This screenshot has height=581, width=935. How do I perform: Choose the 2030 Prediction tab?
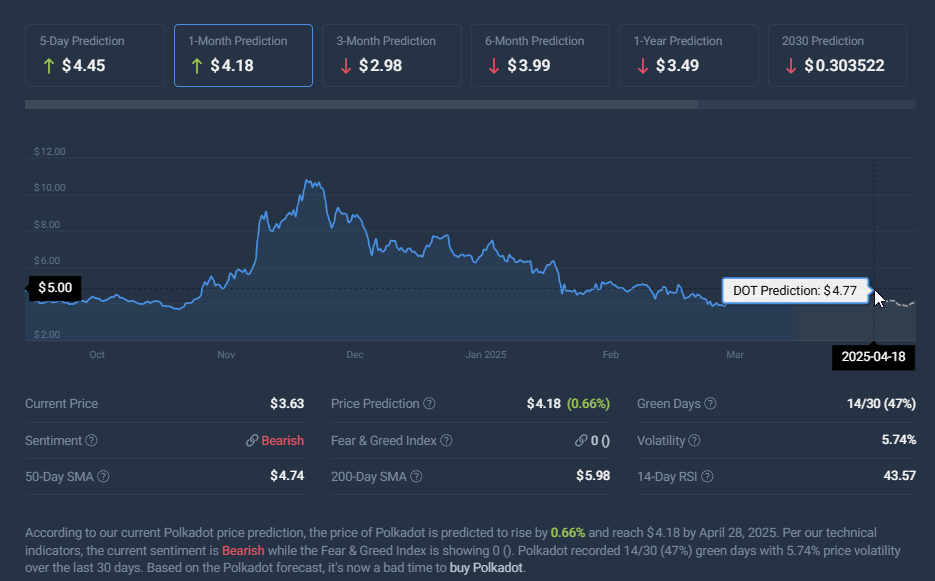[x=837, y=56]
